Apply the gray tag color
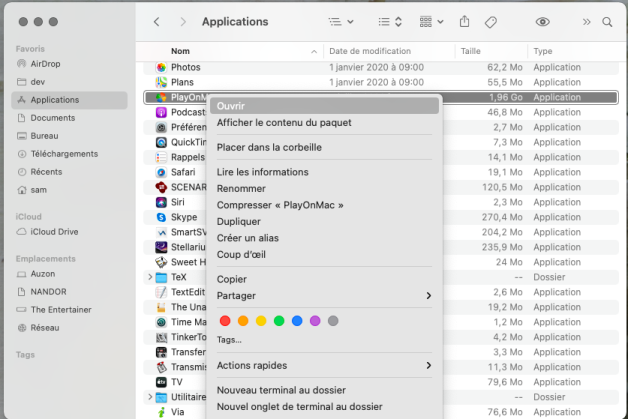Screen dimensions: 628x419 (x=333, y=321)
